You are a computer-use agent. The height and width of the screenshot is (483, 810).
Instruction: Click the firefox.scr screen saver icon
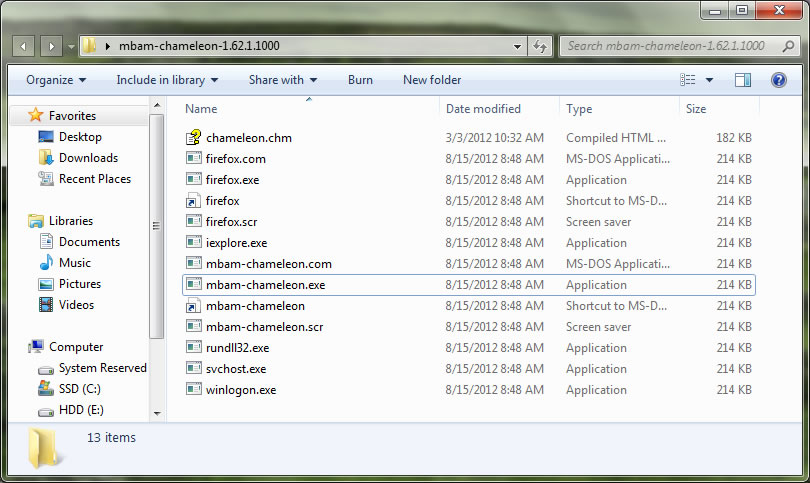pyautogui.click(x=194, y=221)
